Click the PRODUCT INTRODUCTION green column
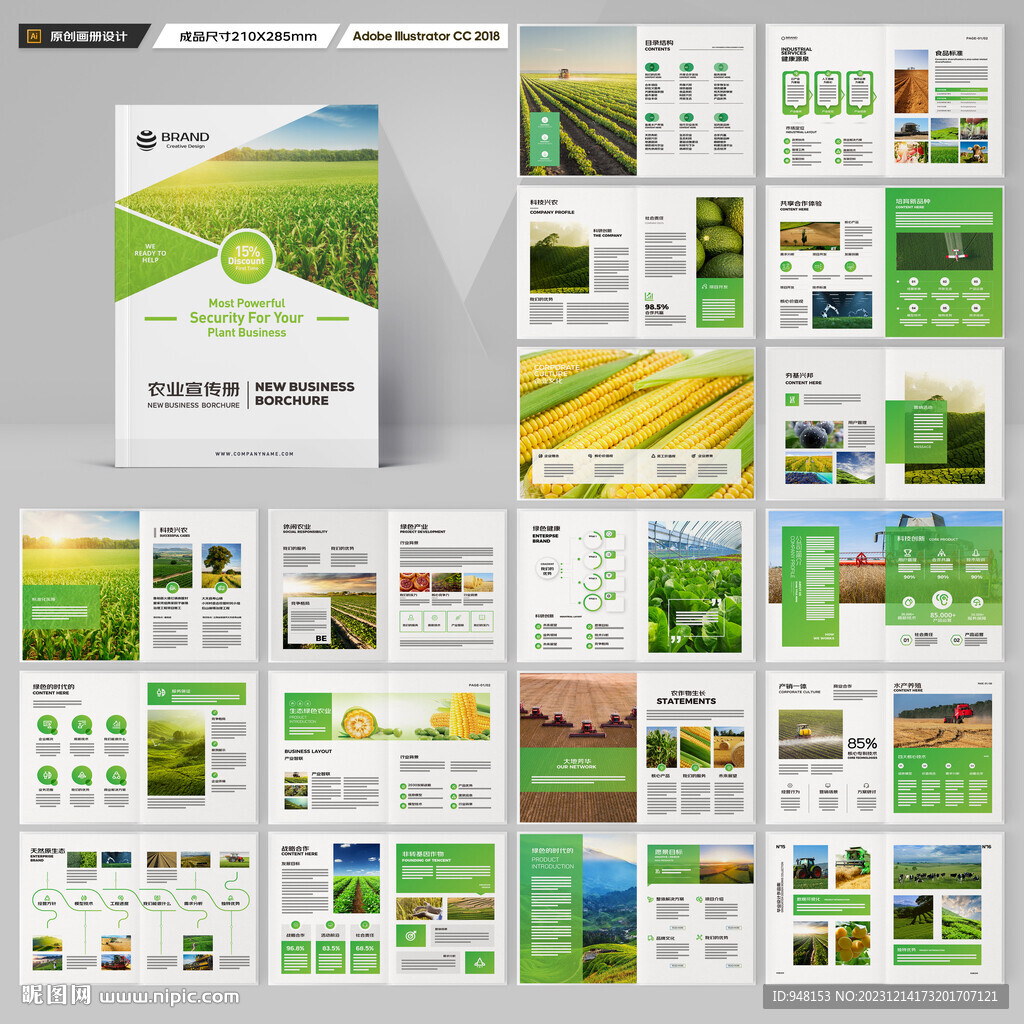 (551, 909)
